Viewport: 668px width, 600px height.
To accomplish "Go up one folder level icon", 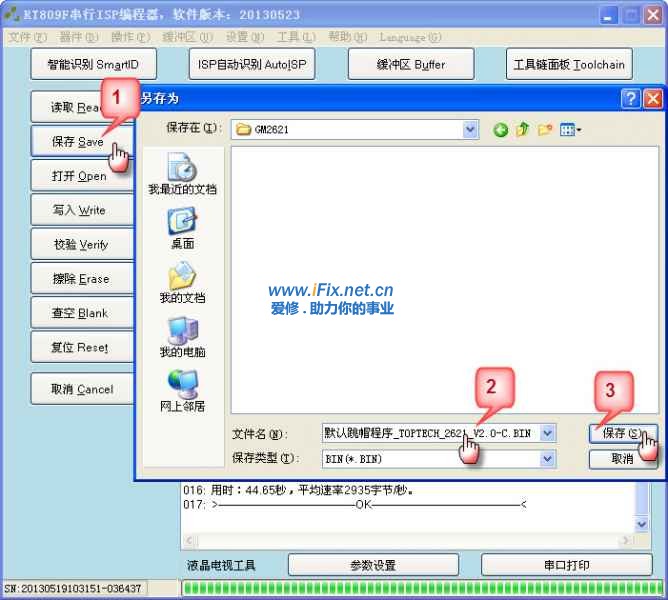I will pos(522,130).
